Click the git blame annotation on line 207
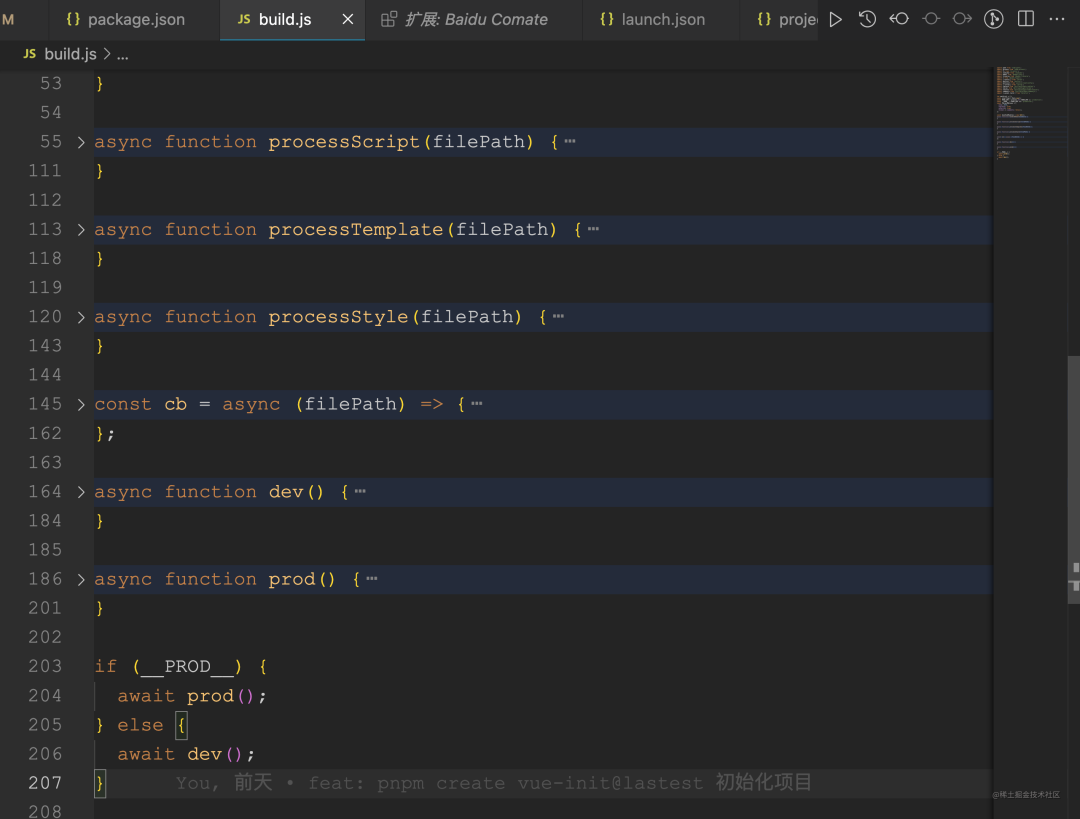This screenshot has height=819, width=1080. (493, 783)
